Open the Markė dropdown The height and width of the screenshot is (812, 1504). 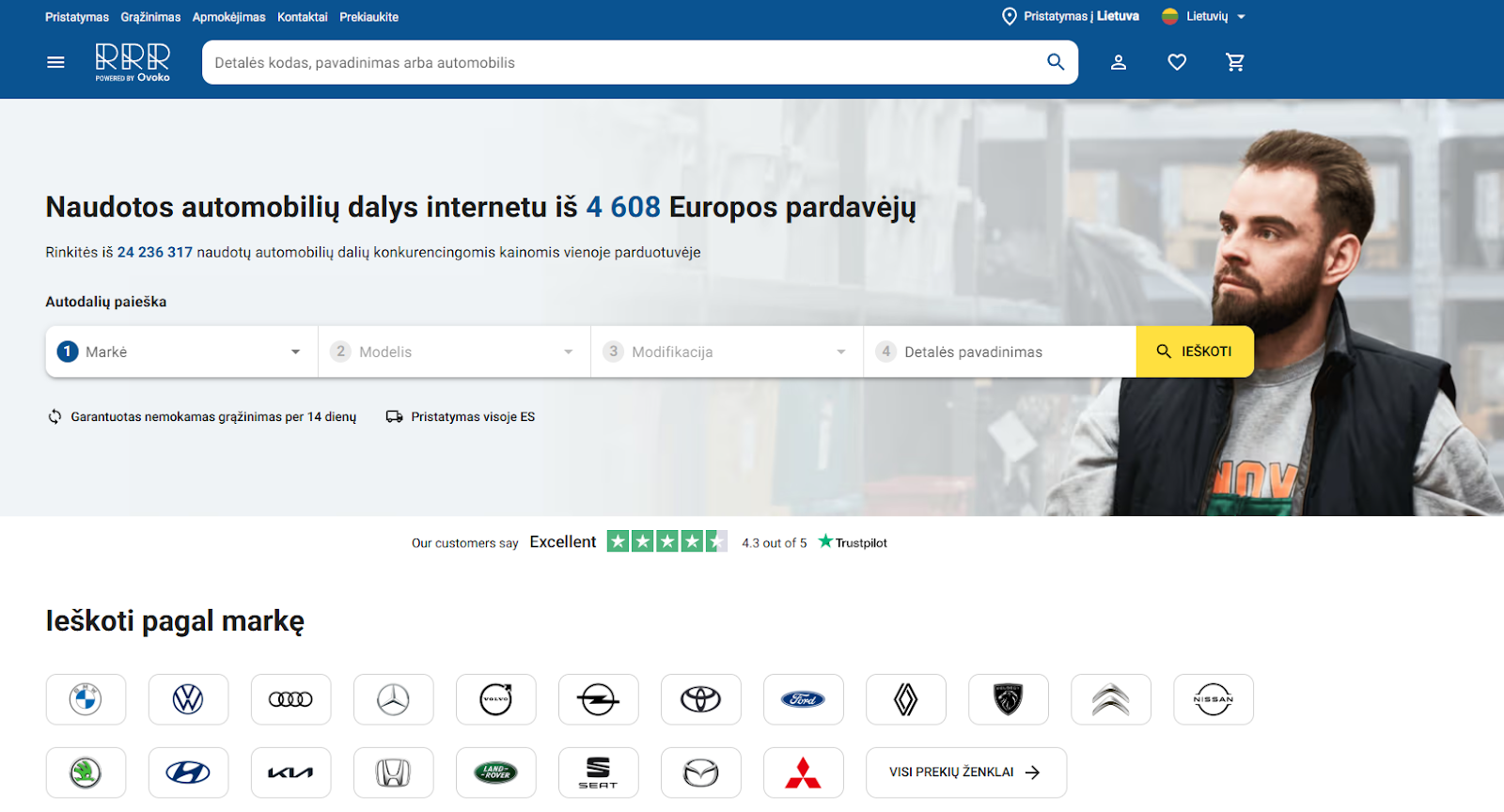pyautogui.click(x=181, y=351)
